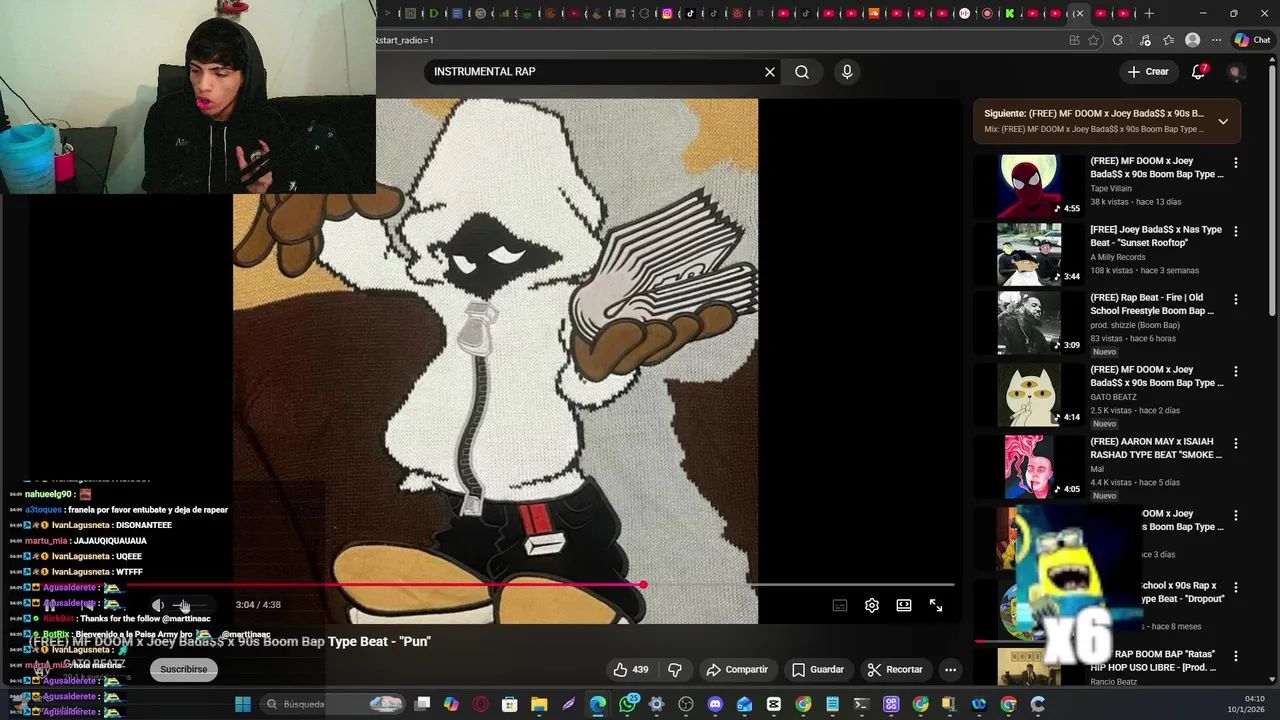Click the progress bar scrubber handle

(643, 585)
